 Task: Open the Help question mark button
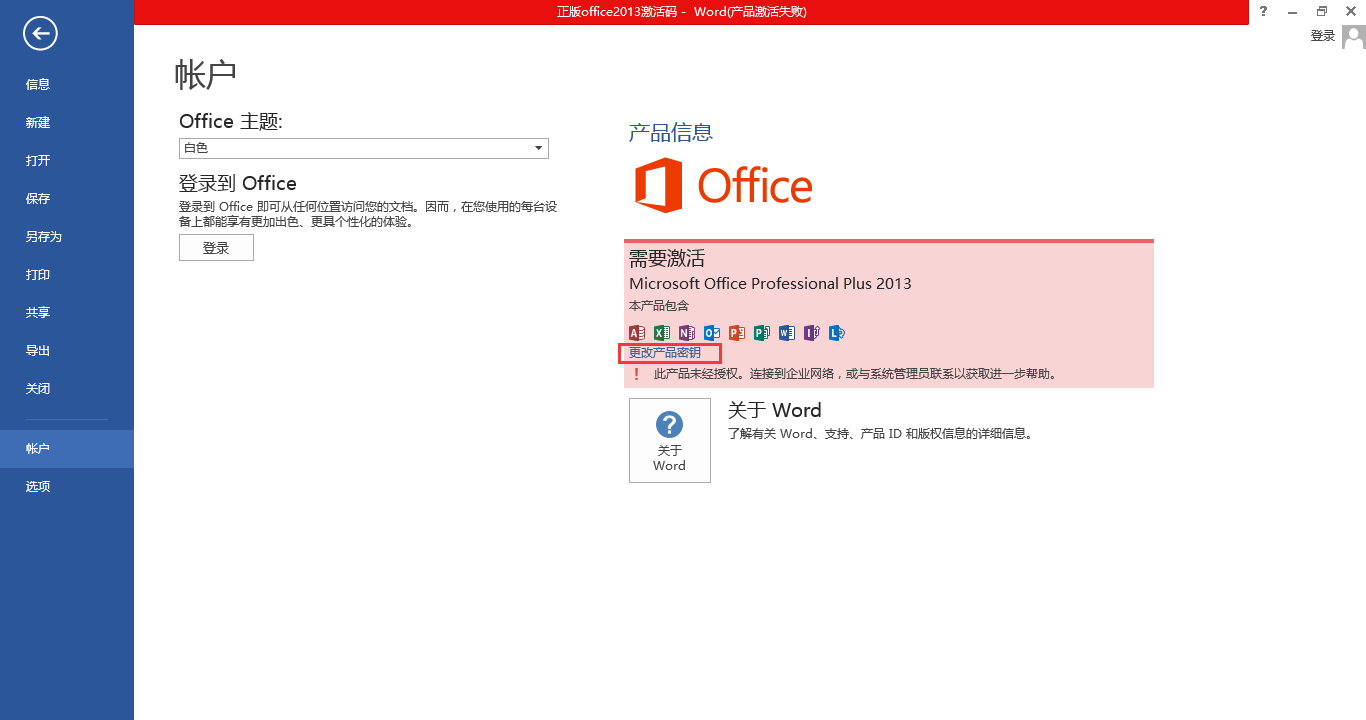[x=1262, y=11]
